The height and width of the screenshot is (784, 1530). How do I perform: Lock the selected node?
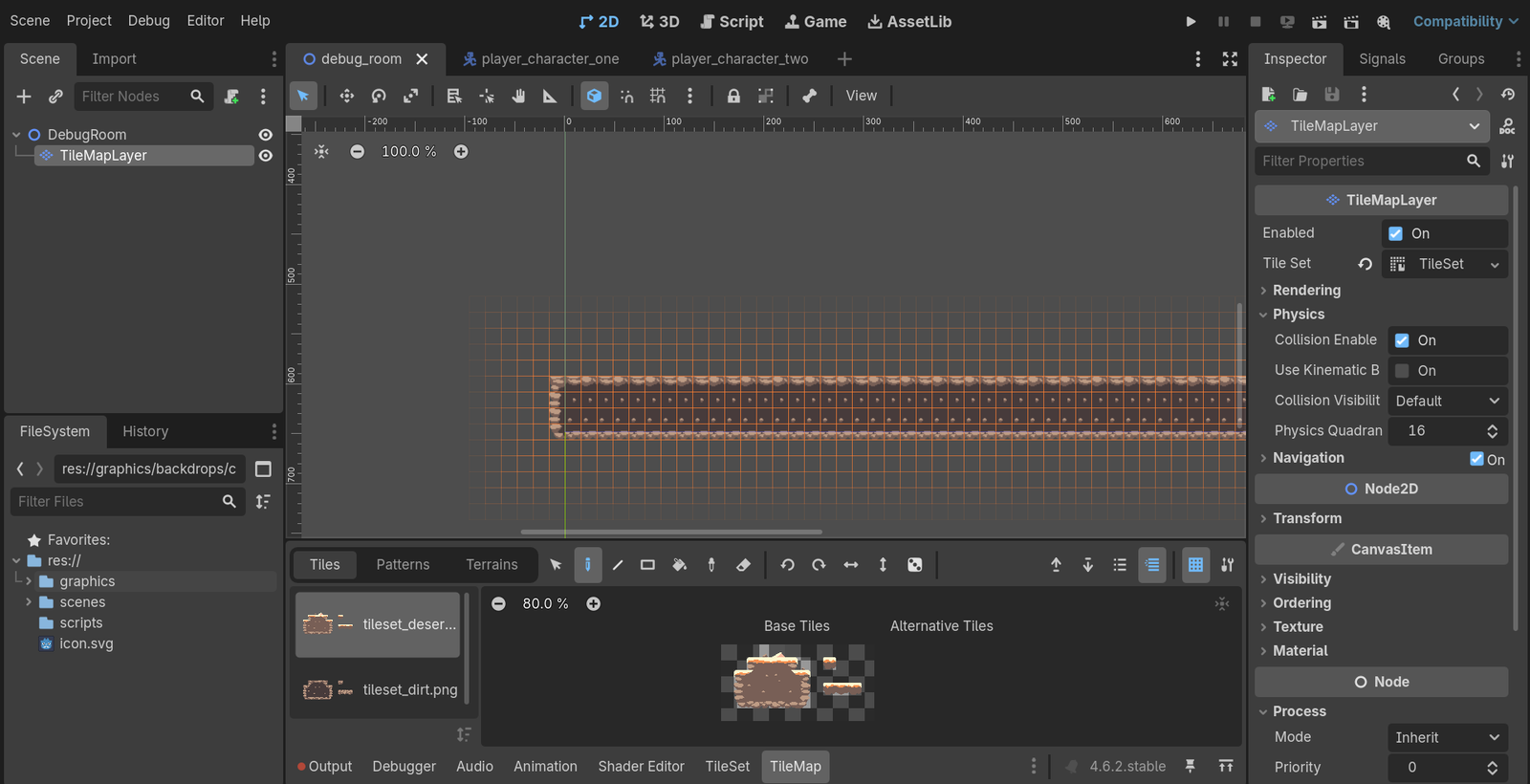[x=733, y=96]
